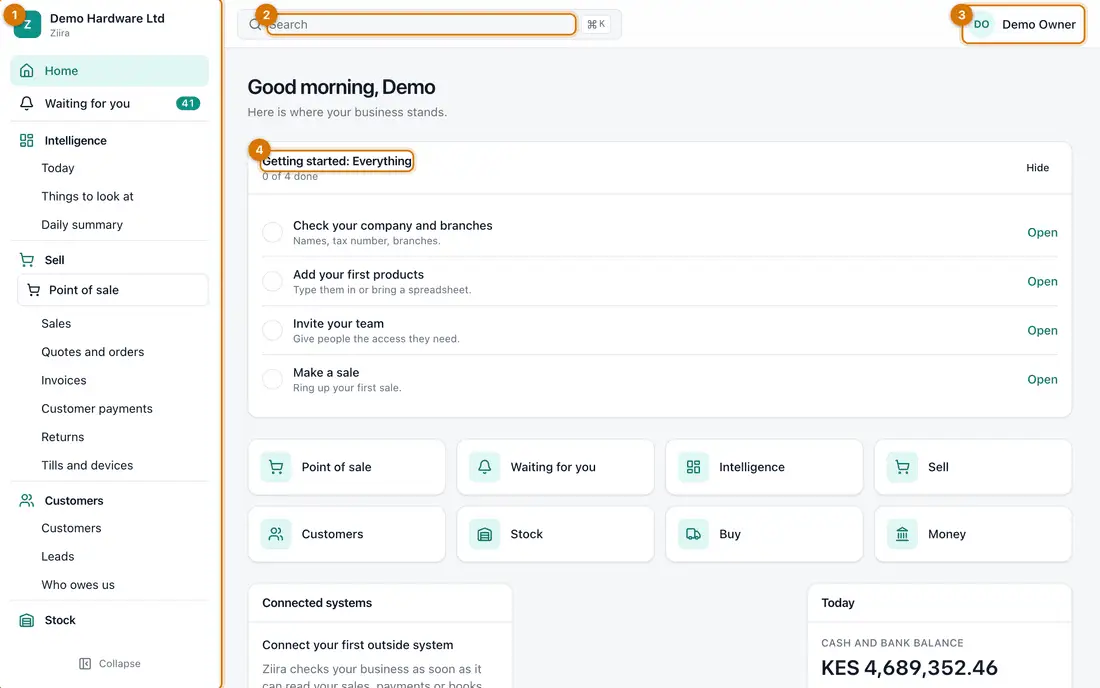1100x688 pixels.
Task: Click the Command-K shortcut badge in search bar
Action: 596,25
